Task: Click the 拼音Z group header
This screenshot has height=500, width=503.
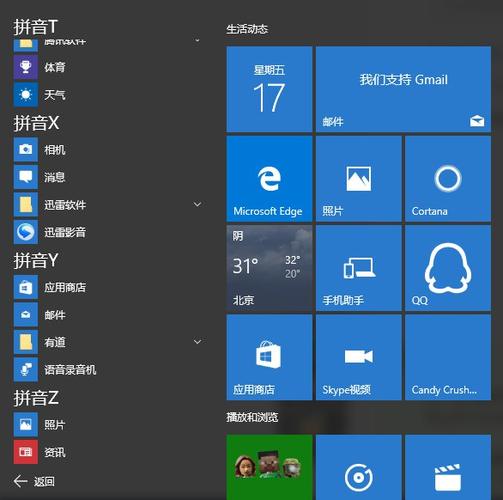Action: point(36,398)
